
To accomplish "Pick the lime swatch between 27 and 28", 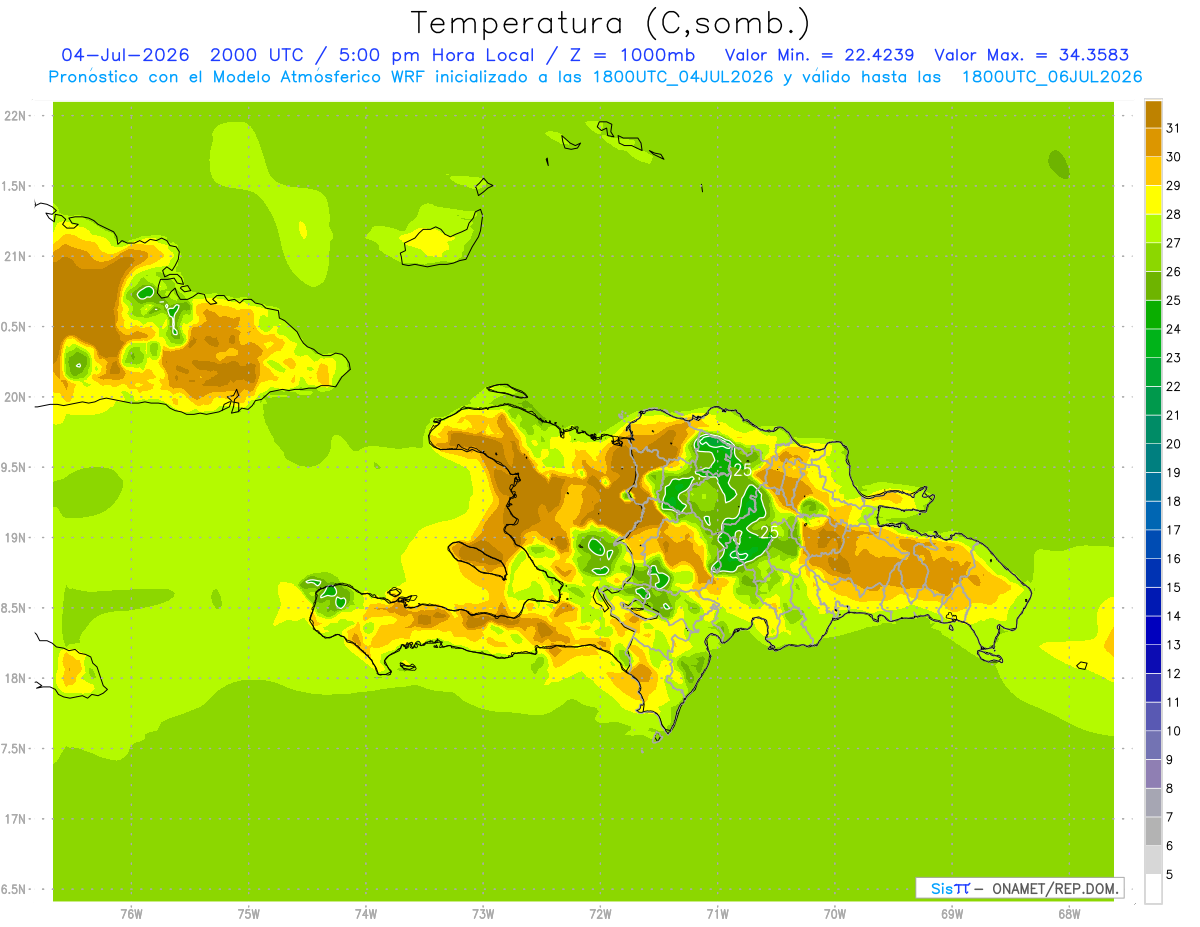I will pos(1153,228).
